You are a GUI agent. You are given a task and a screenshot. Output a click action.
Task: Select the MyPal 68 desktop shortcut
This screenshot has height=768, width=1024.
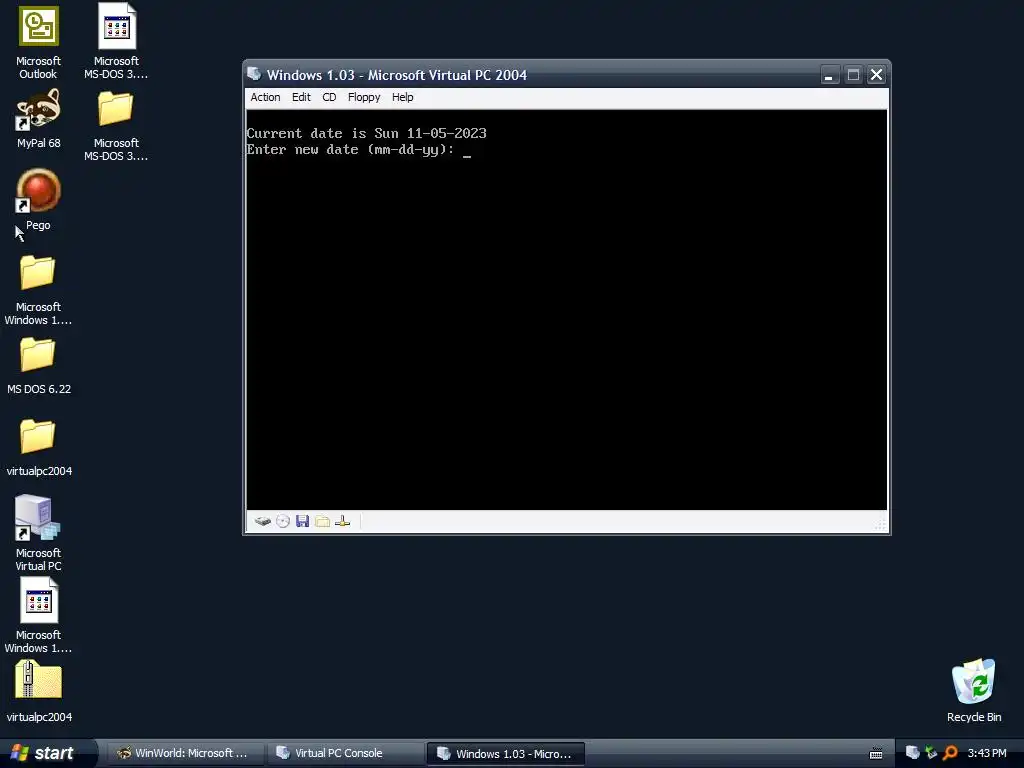(x=39, y=120)
